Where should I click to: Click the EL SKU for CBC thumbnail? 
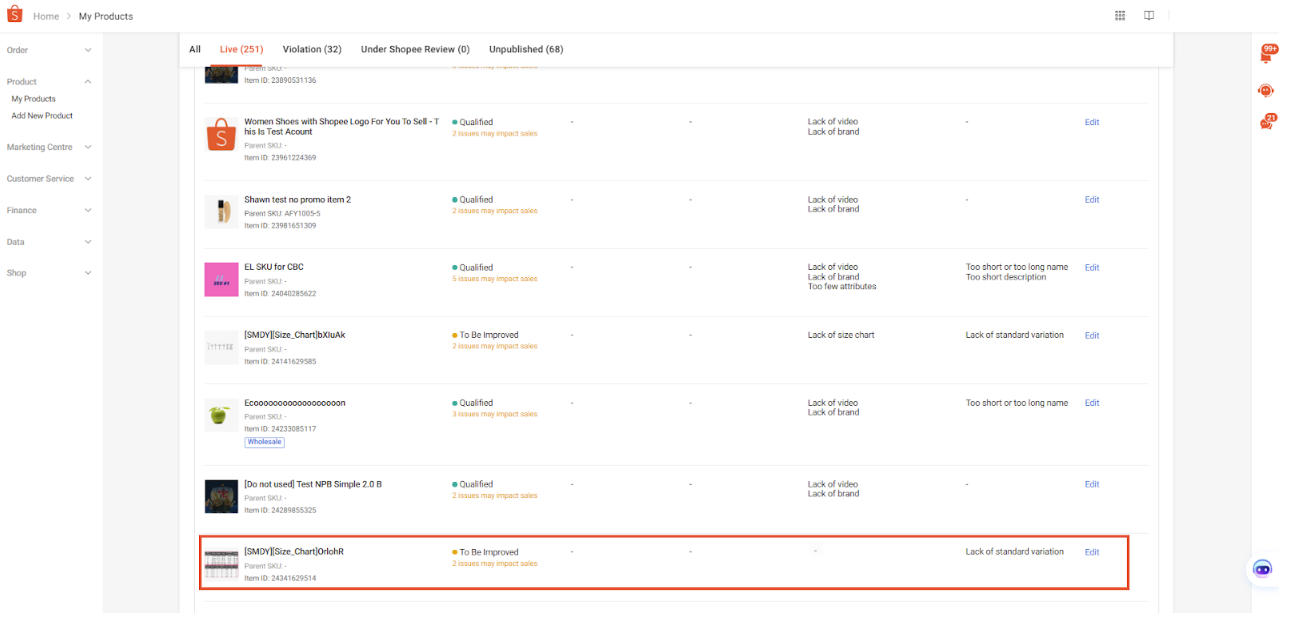[221, 279]
